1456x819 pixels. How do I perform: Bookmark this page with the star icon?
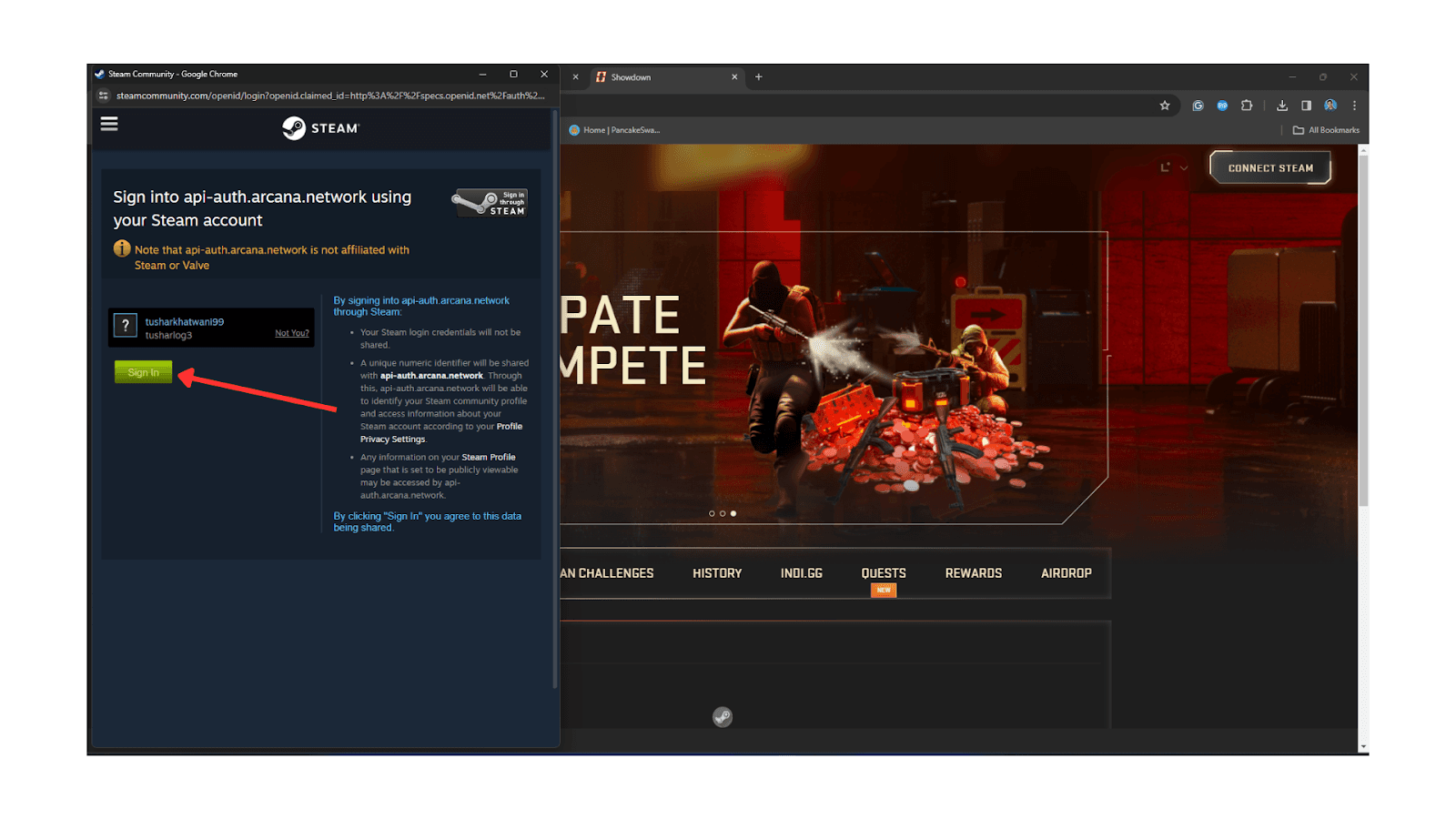click(1165, 106)
